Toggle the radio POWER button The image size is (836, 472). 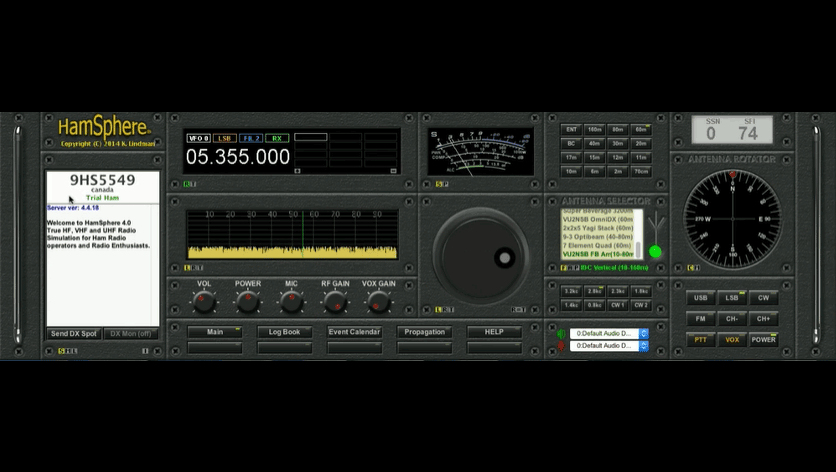click(x=763, y=339)
